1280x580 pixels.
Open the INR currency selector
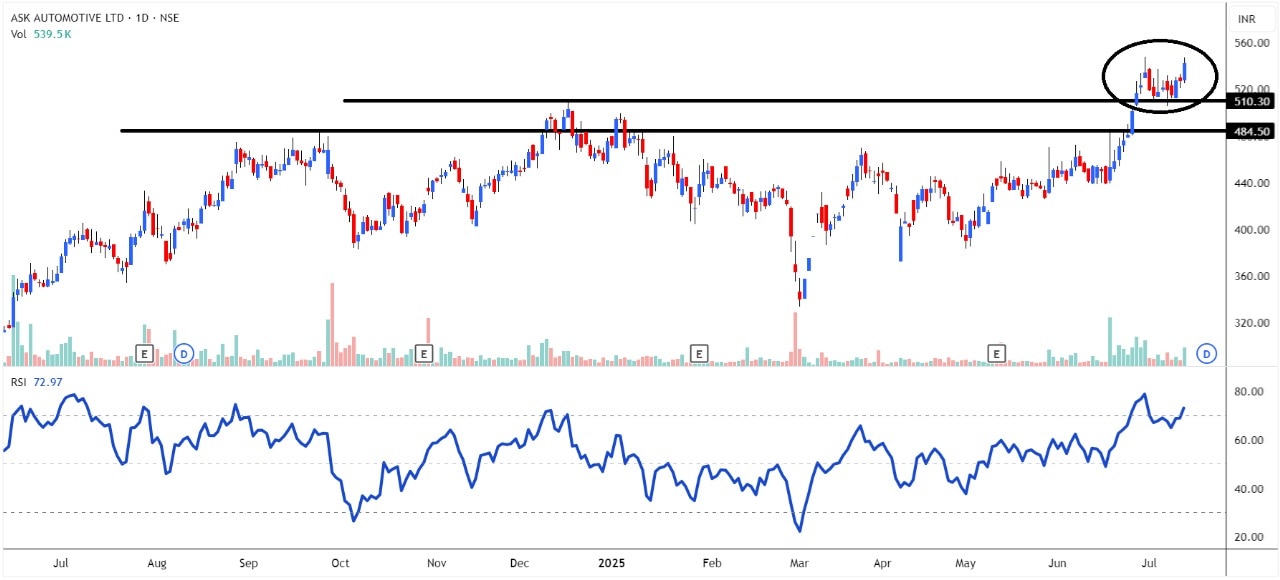[x=1246, y=19]
